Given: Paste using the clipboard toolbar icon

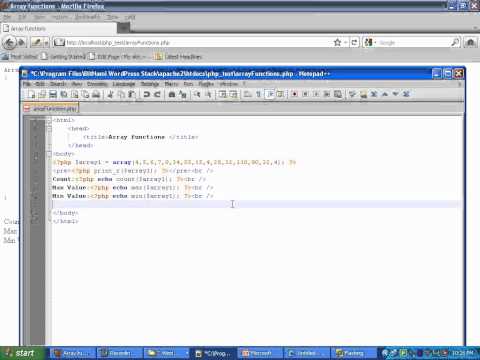Looking at the screenshot, I should coord(132,95).
